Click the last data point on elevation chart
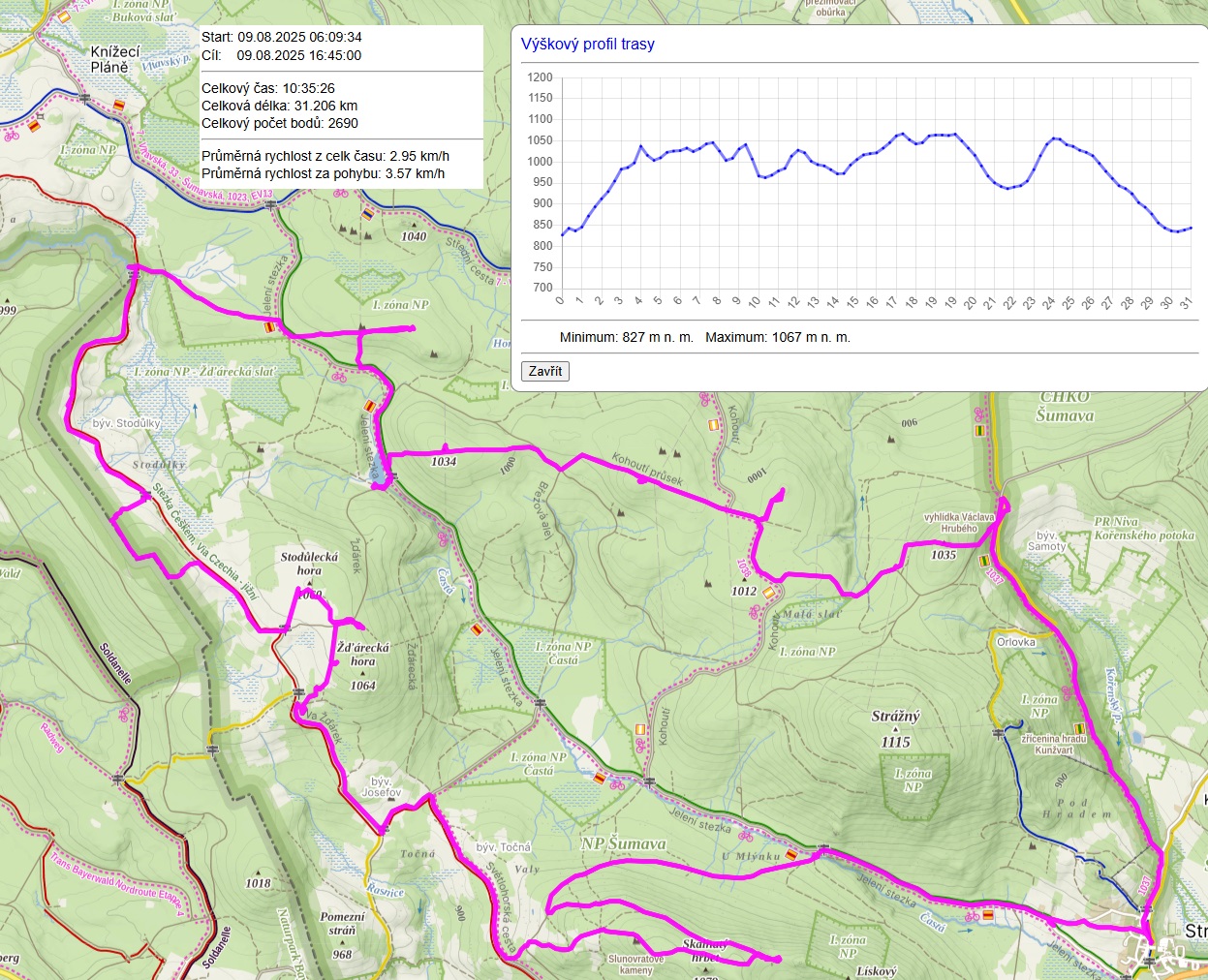Screen dimensions: 1208x980 pos(1191,228)
